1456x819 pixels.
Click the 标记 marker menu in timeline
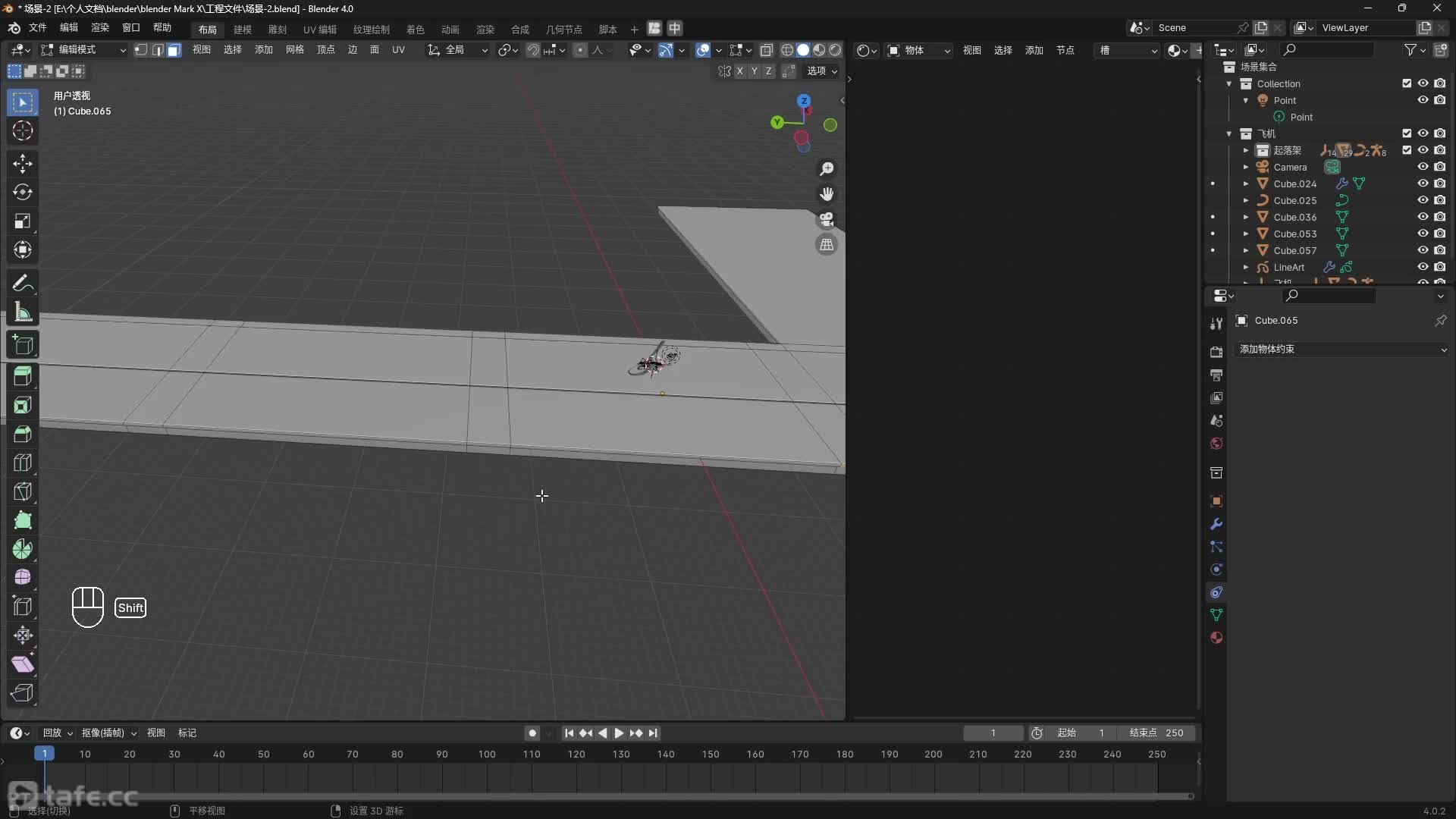187,733
